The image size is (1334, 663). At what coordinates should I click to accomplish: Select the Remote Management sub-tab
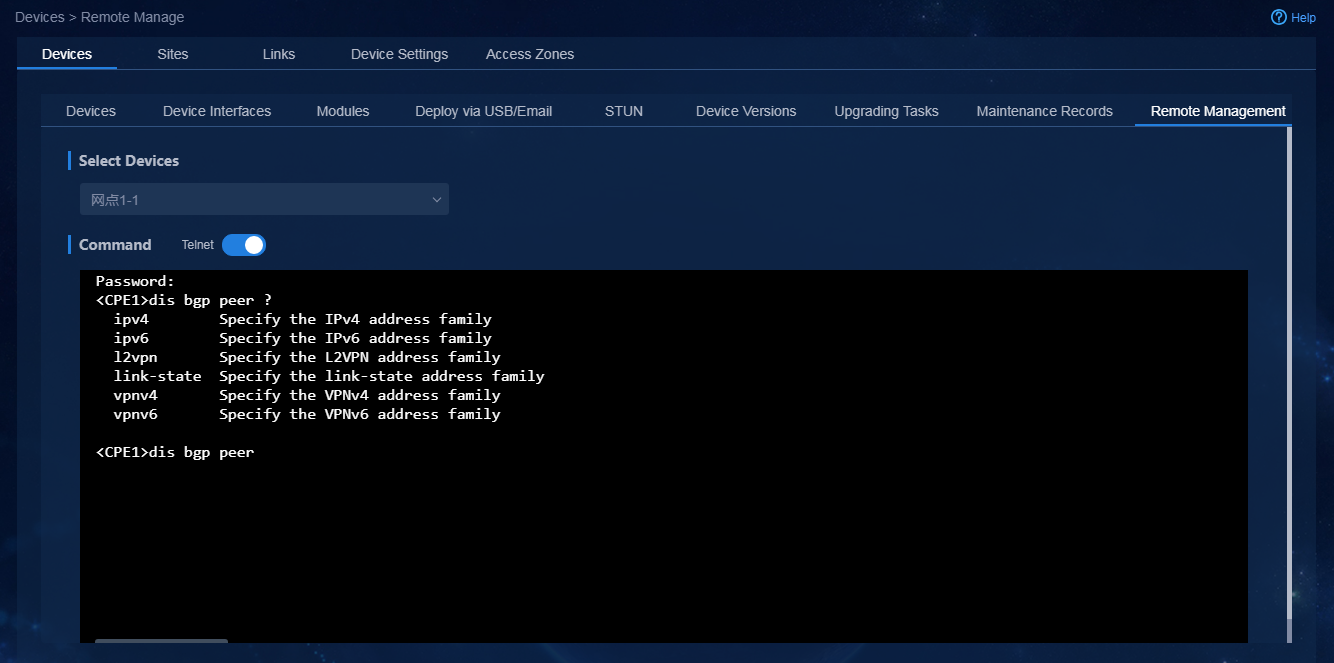point(1218,111)
